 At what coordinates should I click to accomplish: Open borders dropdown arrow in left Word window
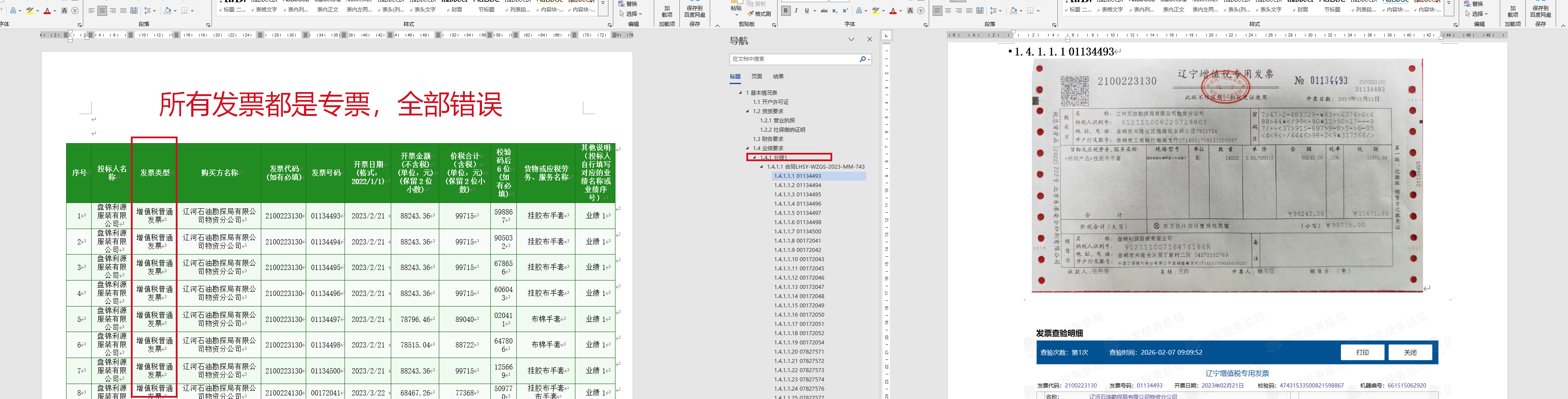coord(193,11)
